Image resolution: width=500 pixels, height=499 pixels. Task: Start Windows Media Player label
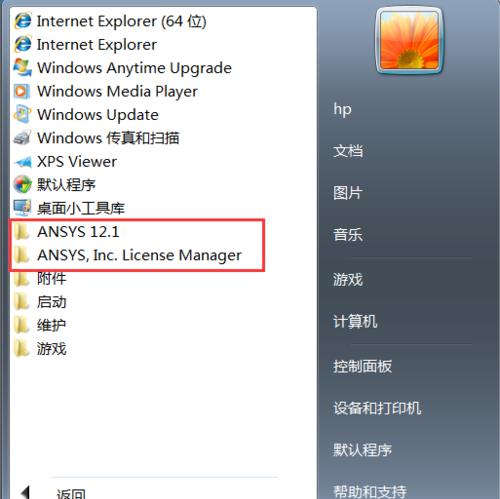click(117, 92)
